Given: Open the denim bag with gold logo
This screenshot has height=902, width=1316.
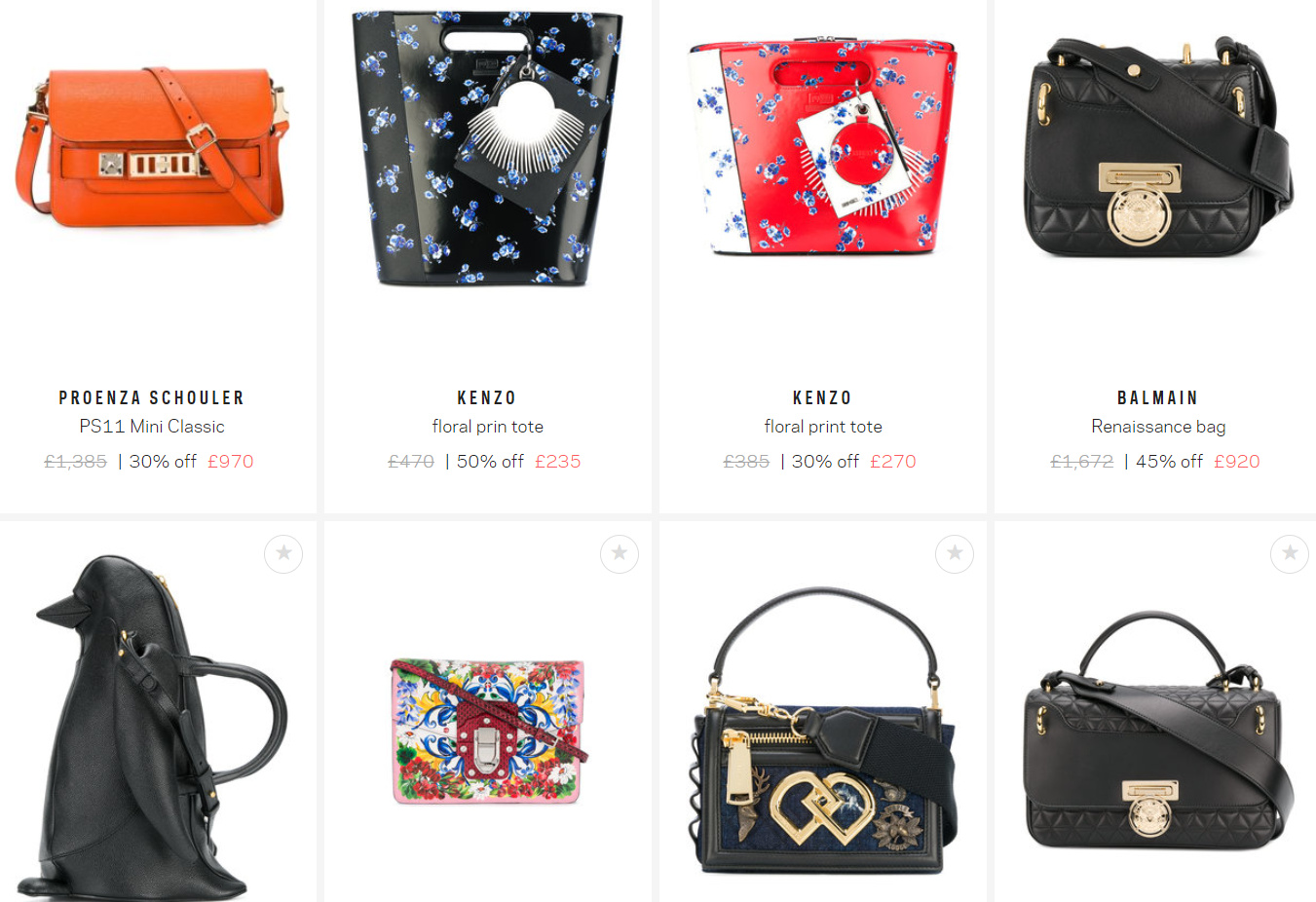Looking at the screenshot, I should [824, 731].
